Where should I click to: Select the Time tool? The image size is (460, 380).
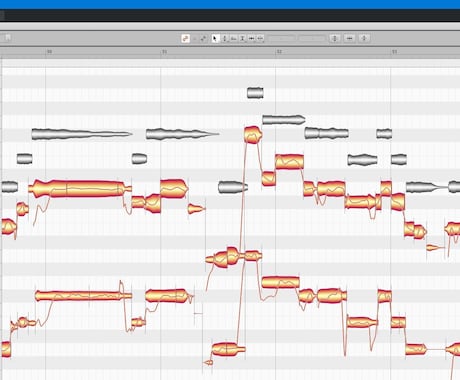tap(251, 39)
